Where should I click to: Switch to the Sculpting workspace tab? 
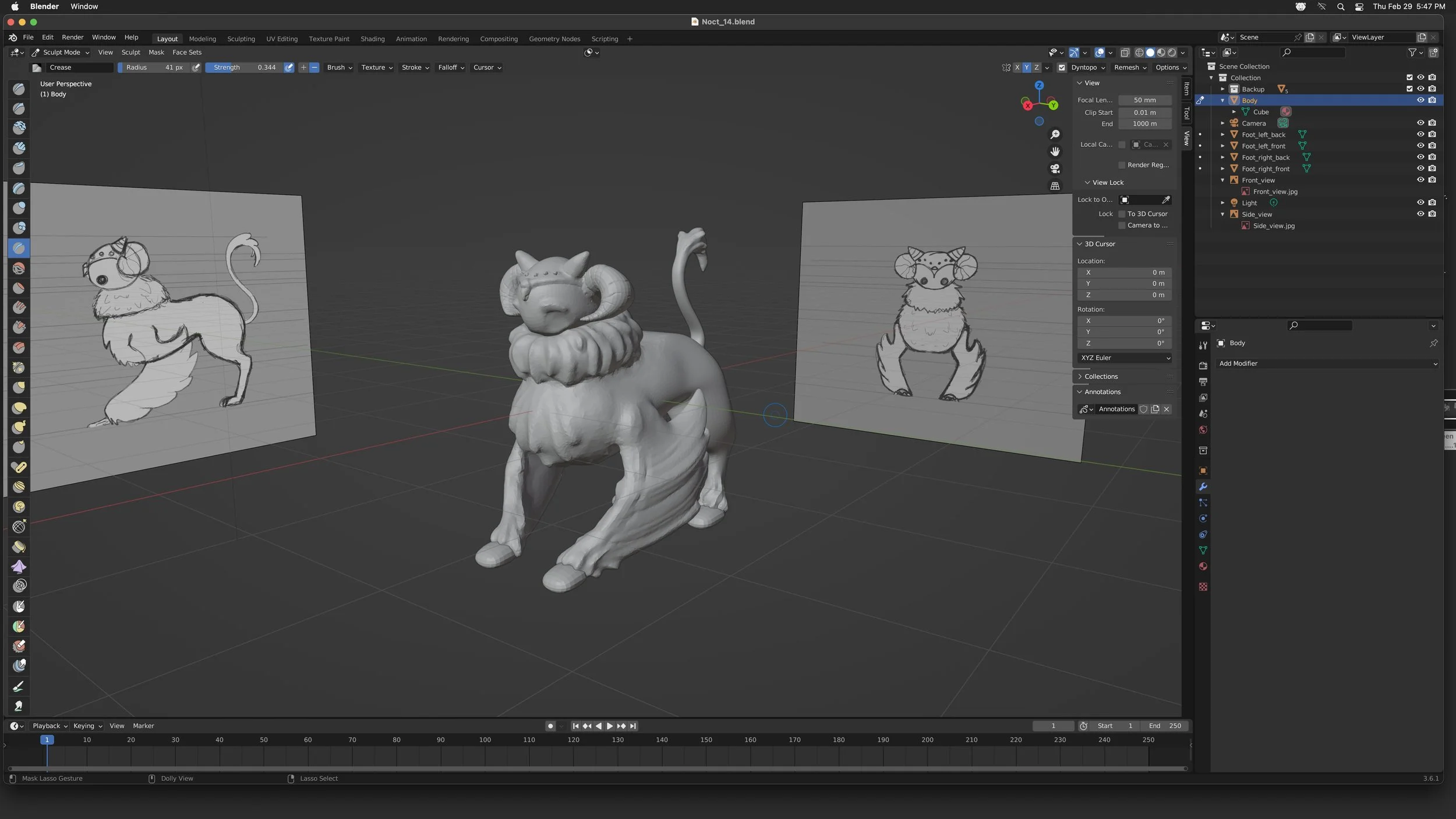click(x=241, y=39)
